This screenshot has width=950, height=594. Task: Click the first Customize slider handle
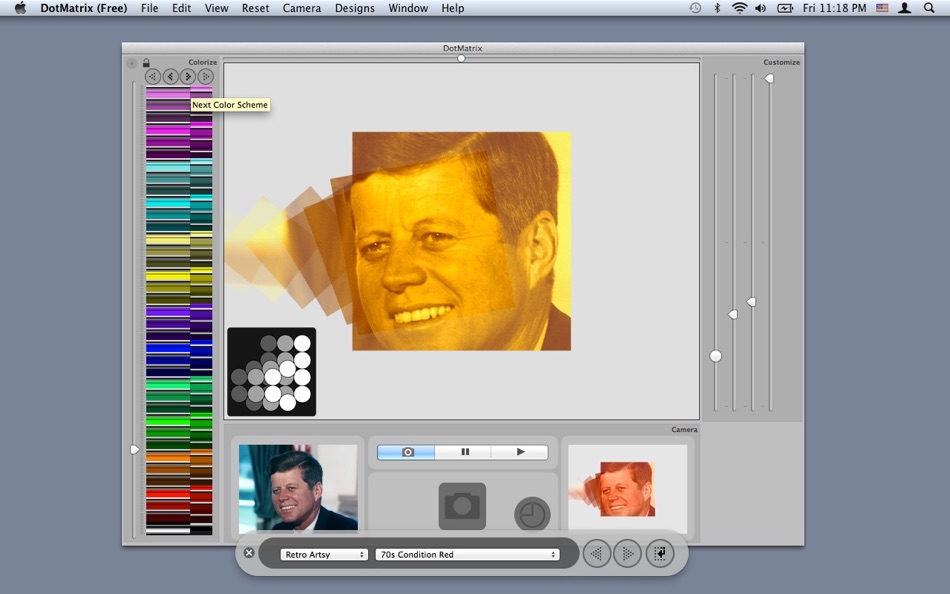716,356
